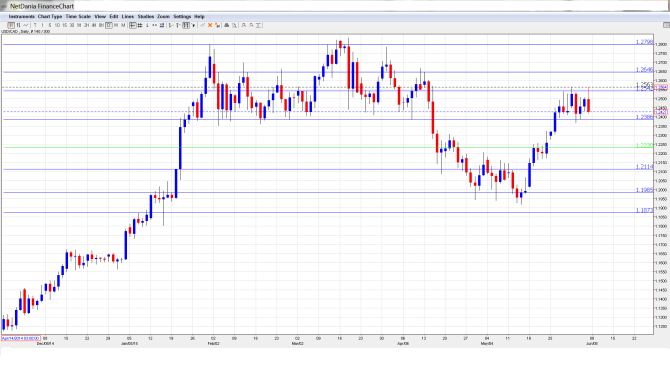Open the Zoom menu

(163, 17)
